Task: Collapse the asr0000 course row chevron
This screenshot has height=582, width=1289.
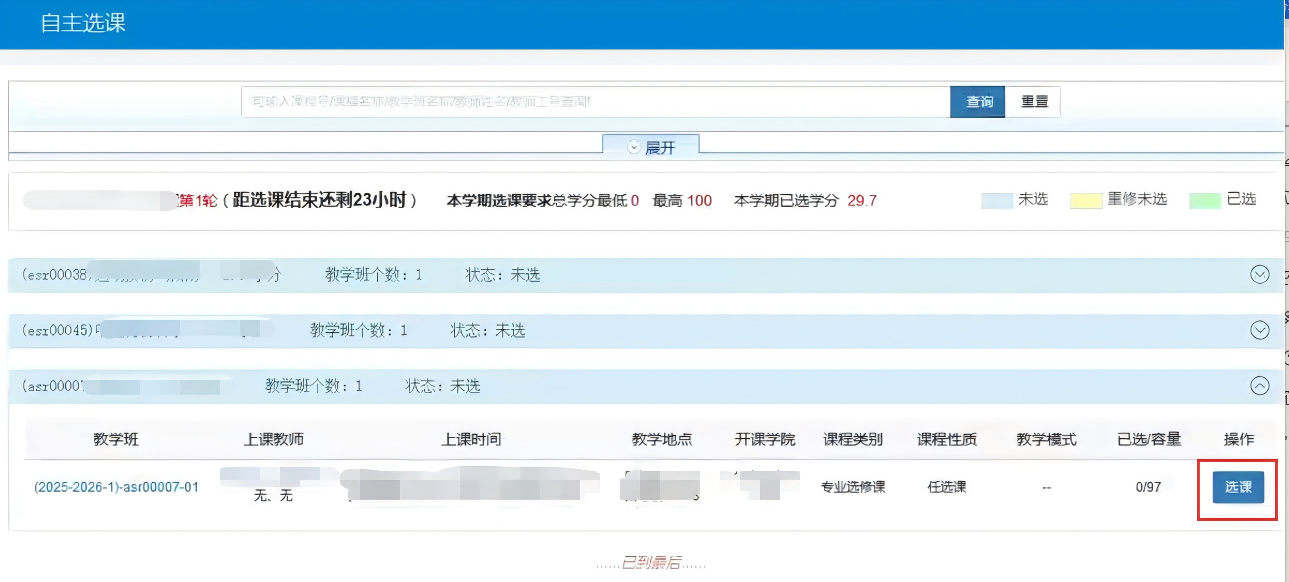Action: 1260,386
